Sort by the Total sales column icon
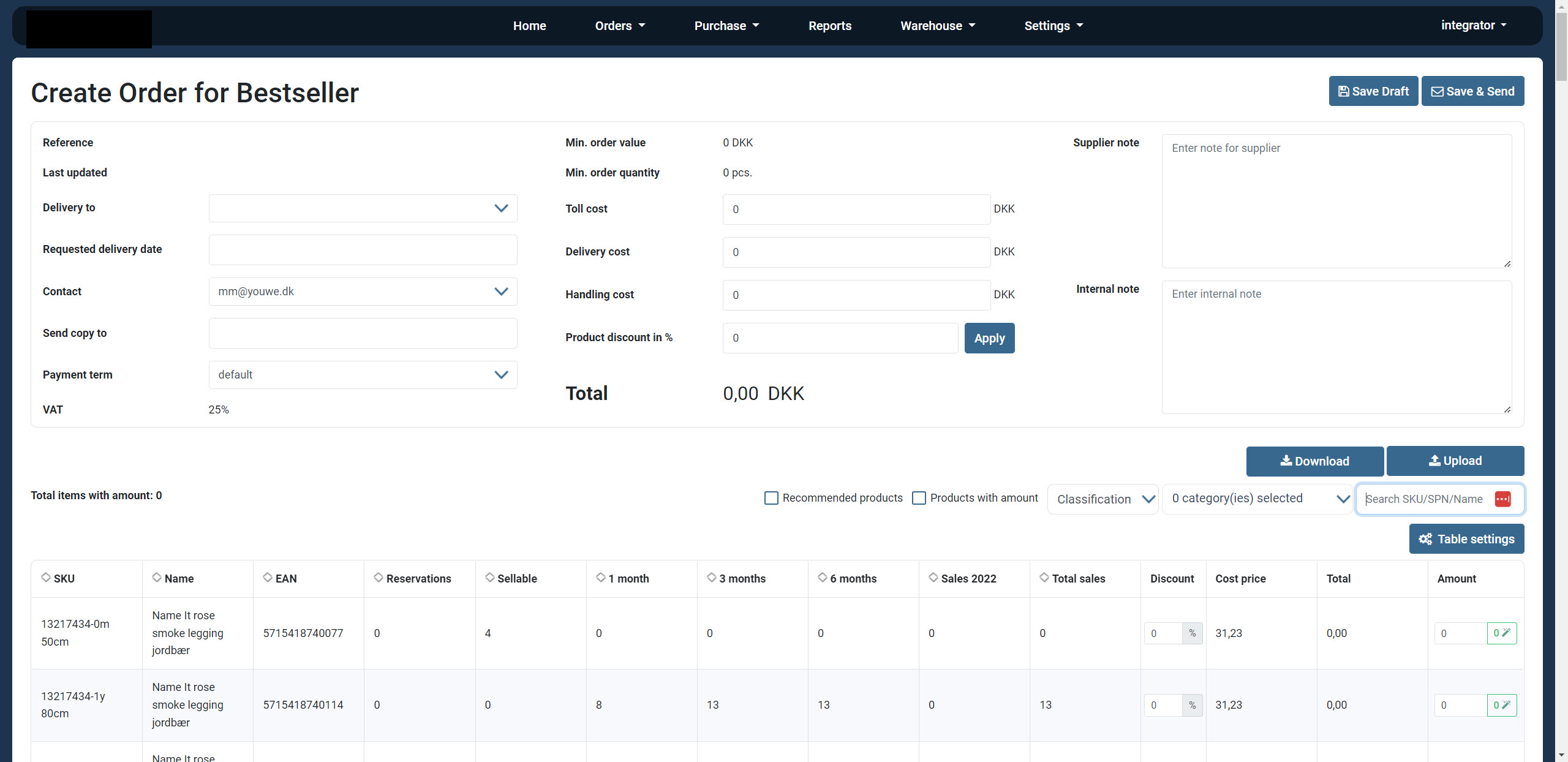The height and width of the screenshot is (762, 1568). point(1044,578)
